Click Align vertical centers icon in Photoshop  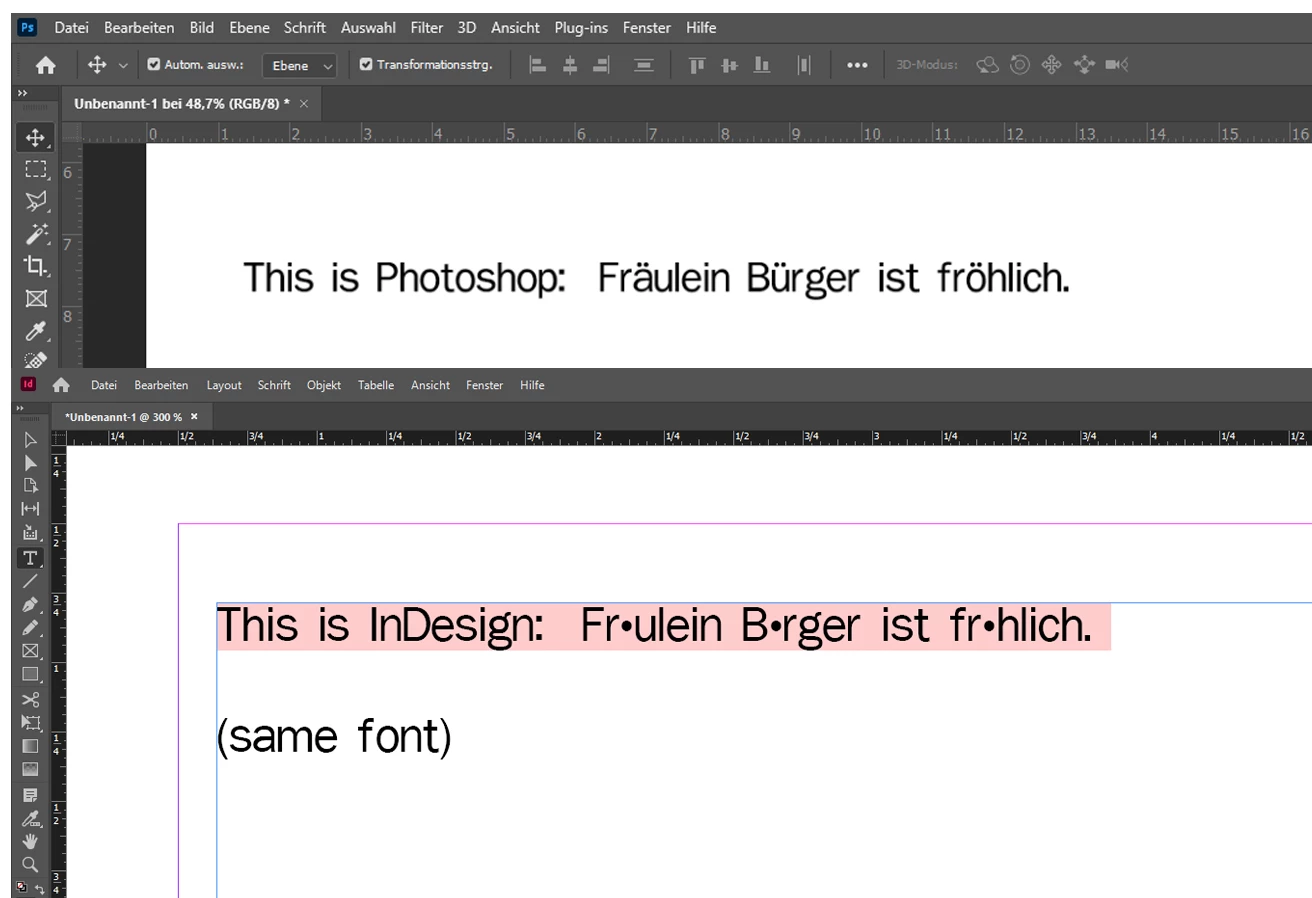point(729,65)
